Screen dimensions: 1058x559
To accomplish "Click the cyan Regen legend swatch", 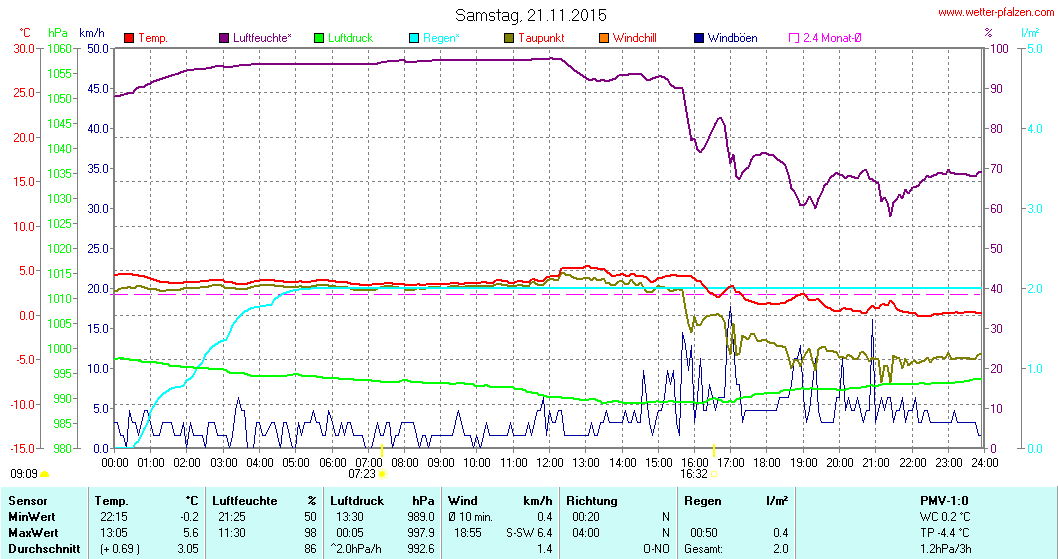I will (x=414, y=38).
